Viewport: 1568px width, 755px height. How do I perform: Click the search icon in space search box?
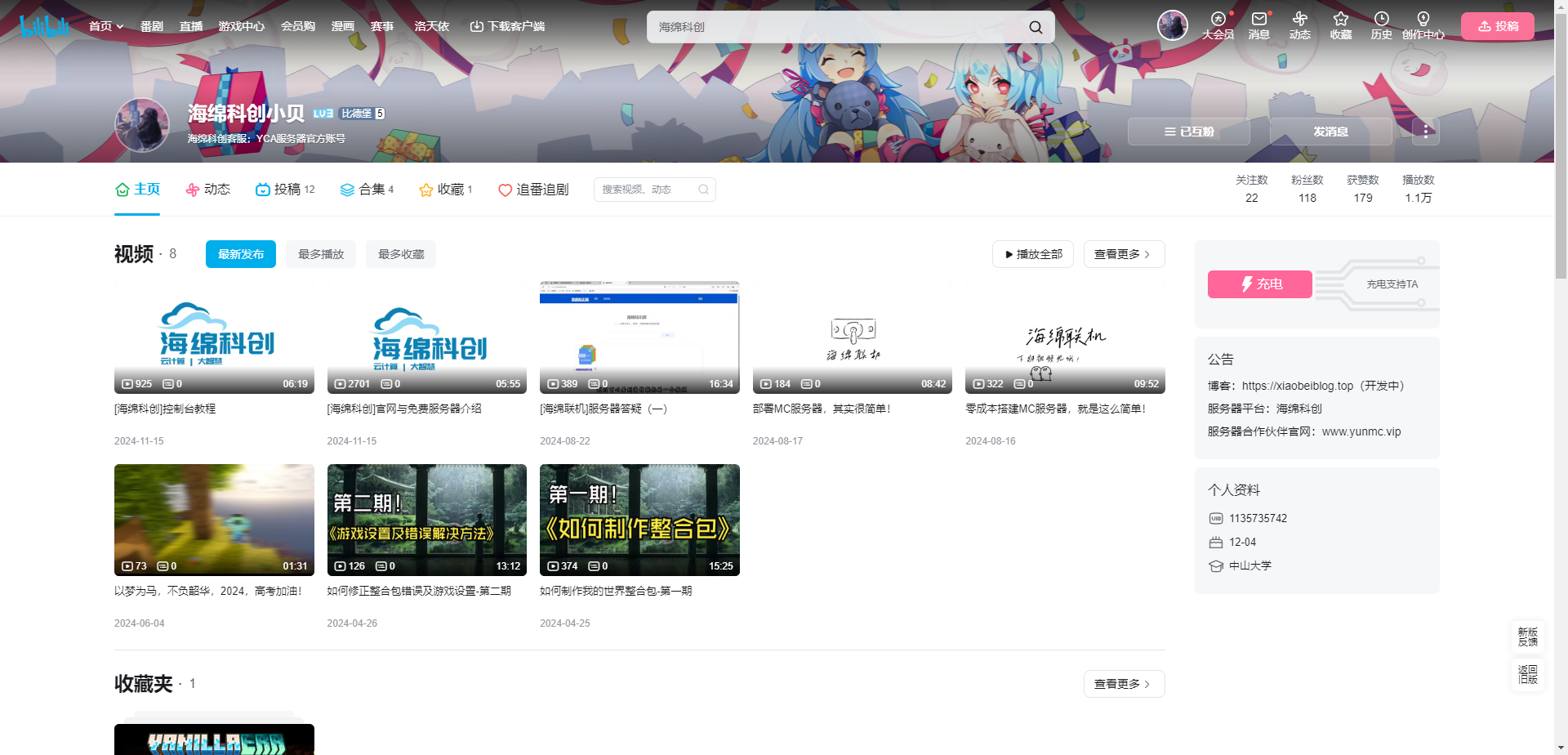[x=703, y=190]
